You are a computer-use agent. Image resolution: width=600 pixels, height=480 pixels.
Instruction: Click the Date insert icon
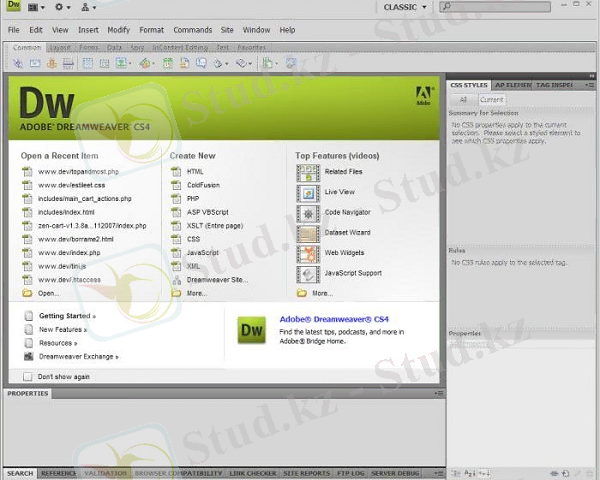168,63
